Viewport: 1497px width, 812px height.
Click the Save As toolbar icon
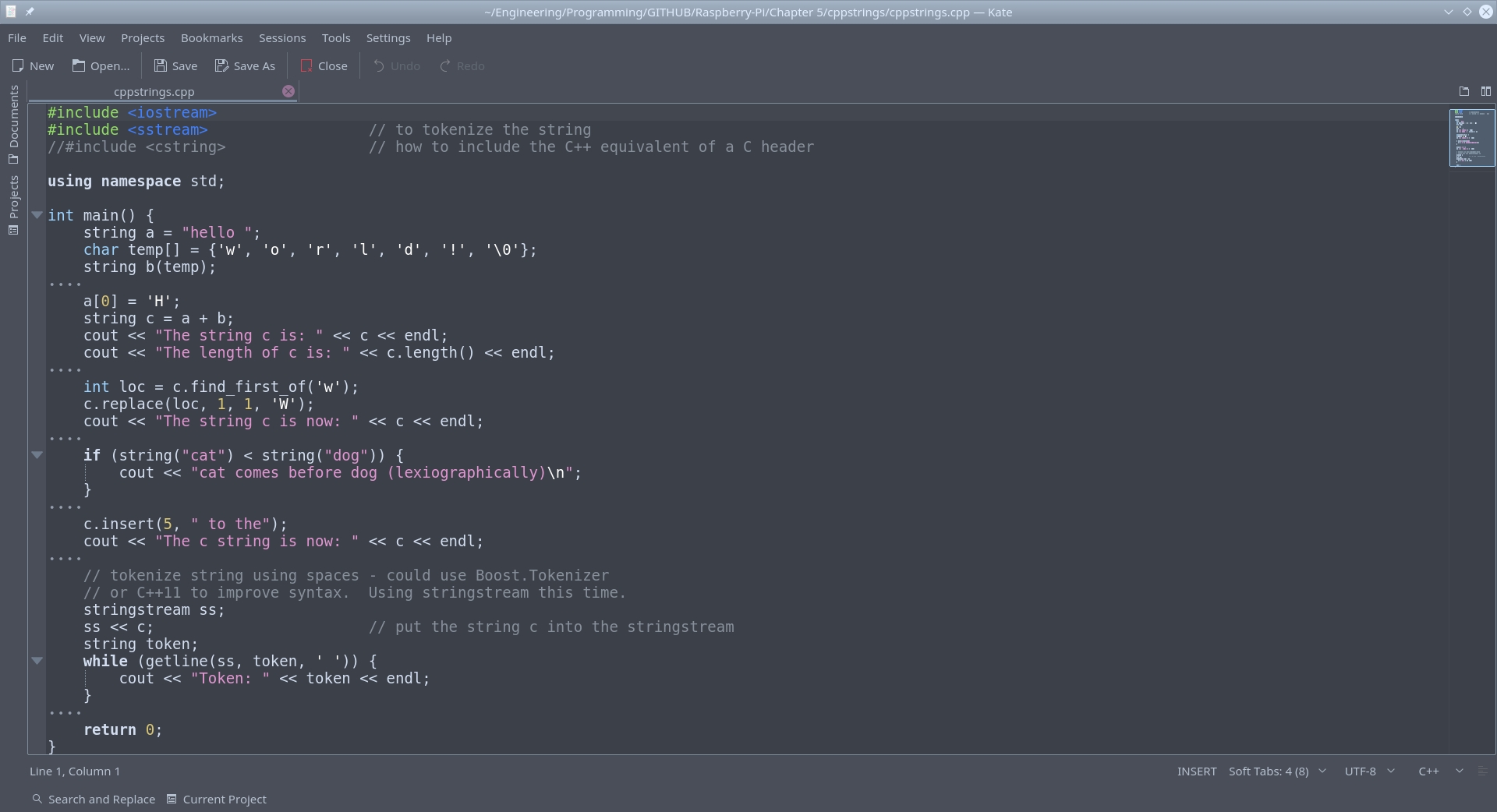click(x=222, y=66)
